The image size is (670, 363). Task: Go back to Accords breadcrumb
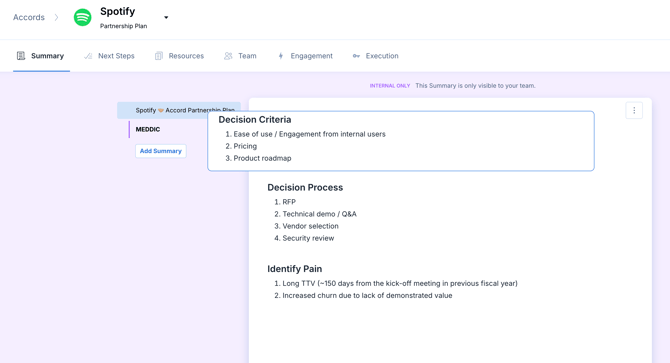pos(29,18)
